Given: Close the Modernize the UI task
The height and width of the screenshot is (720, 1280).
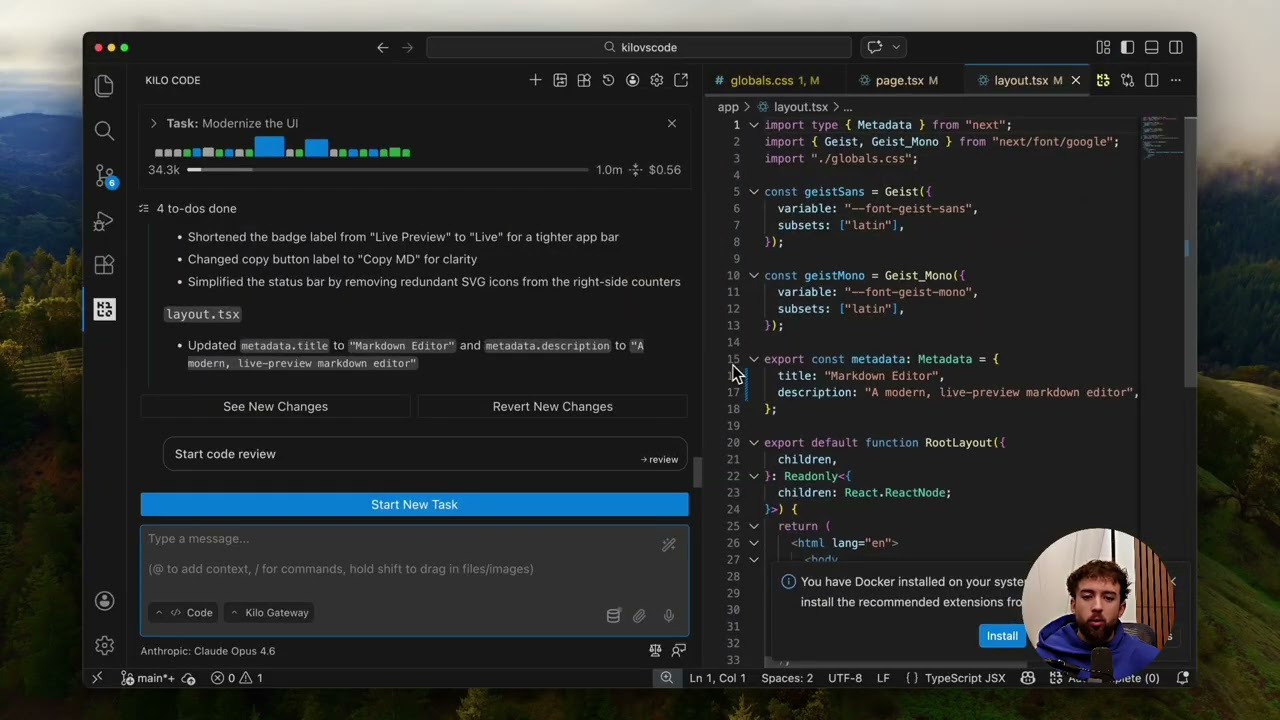Looking at the screenshot, I should (672, 123).
